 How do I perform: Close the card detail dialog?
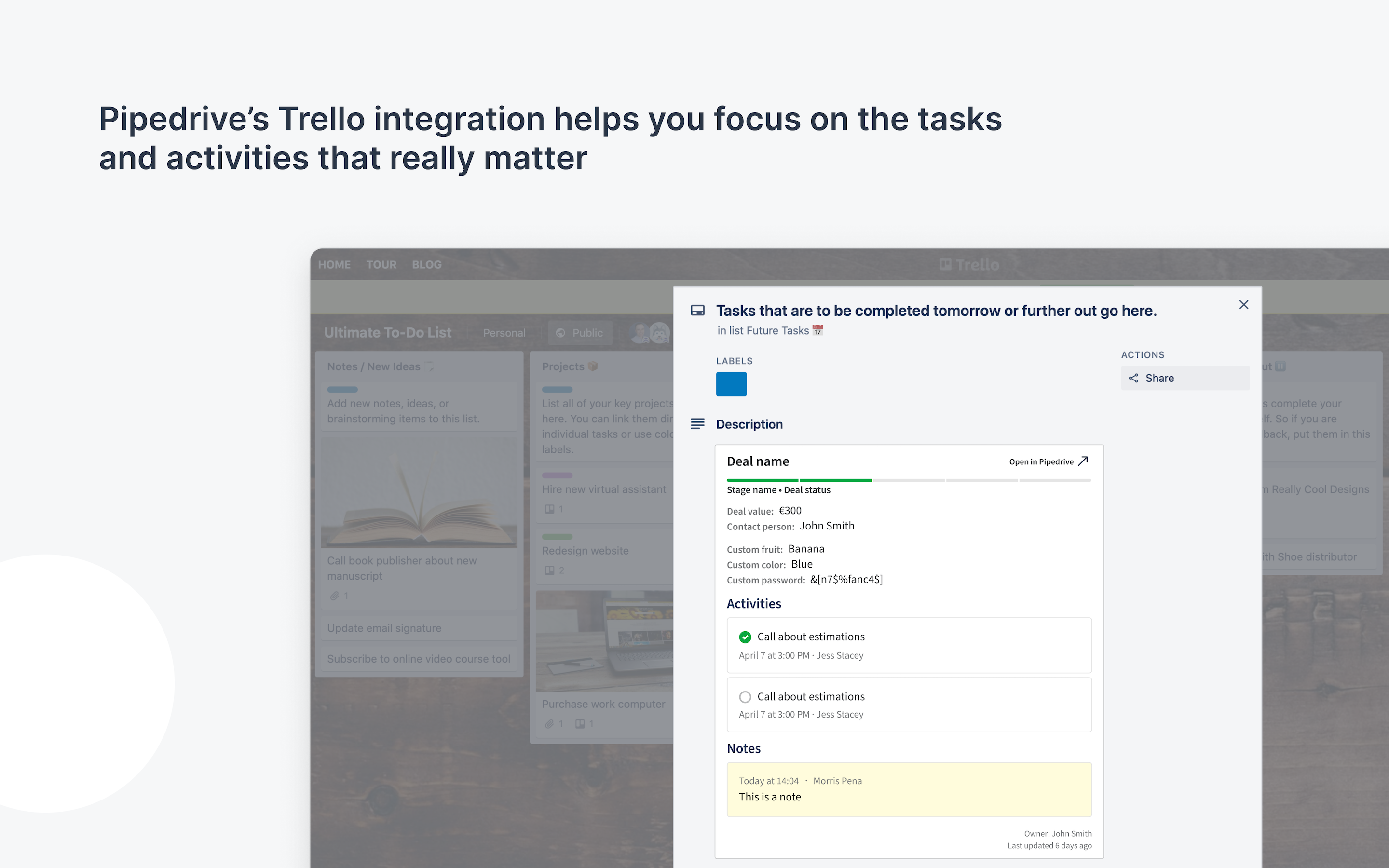[1244, 305]
